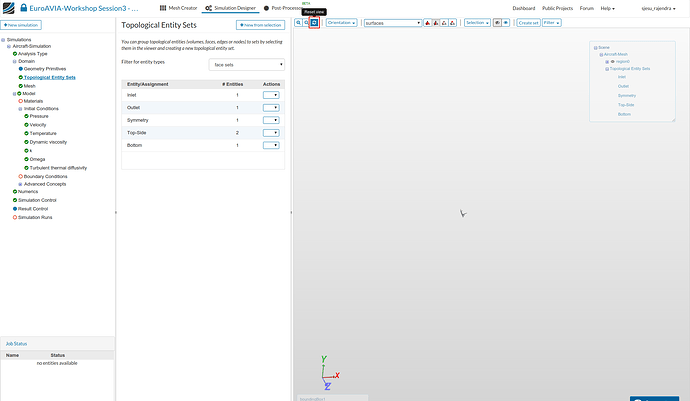Select Velocity under Initial Conditions
This screenshot has height=401, width=690.
[x=38, y=125]
